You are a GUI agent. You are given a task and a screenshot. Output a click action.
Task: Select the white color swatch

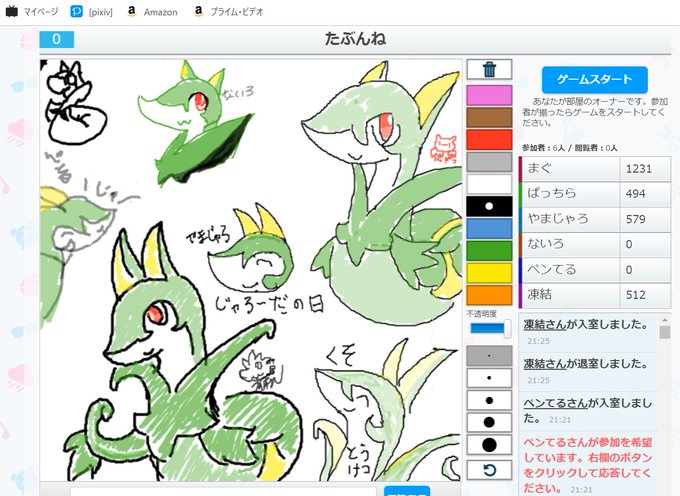[489, 184]
